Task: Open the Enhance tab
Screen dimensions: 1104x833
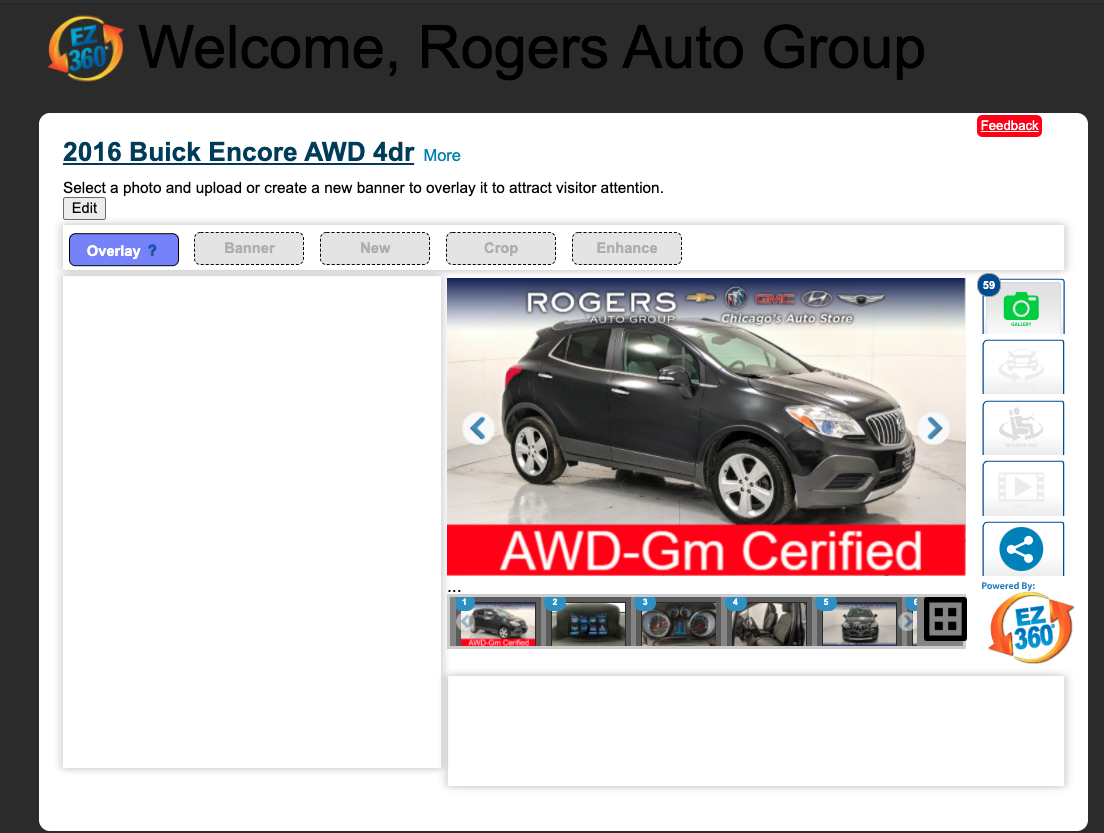Action: point(627,248)
